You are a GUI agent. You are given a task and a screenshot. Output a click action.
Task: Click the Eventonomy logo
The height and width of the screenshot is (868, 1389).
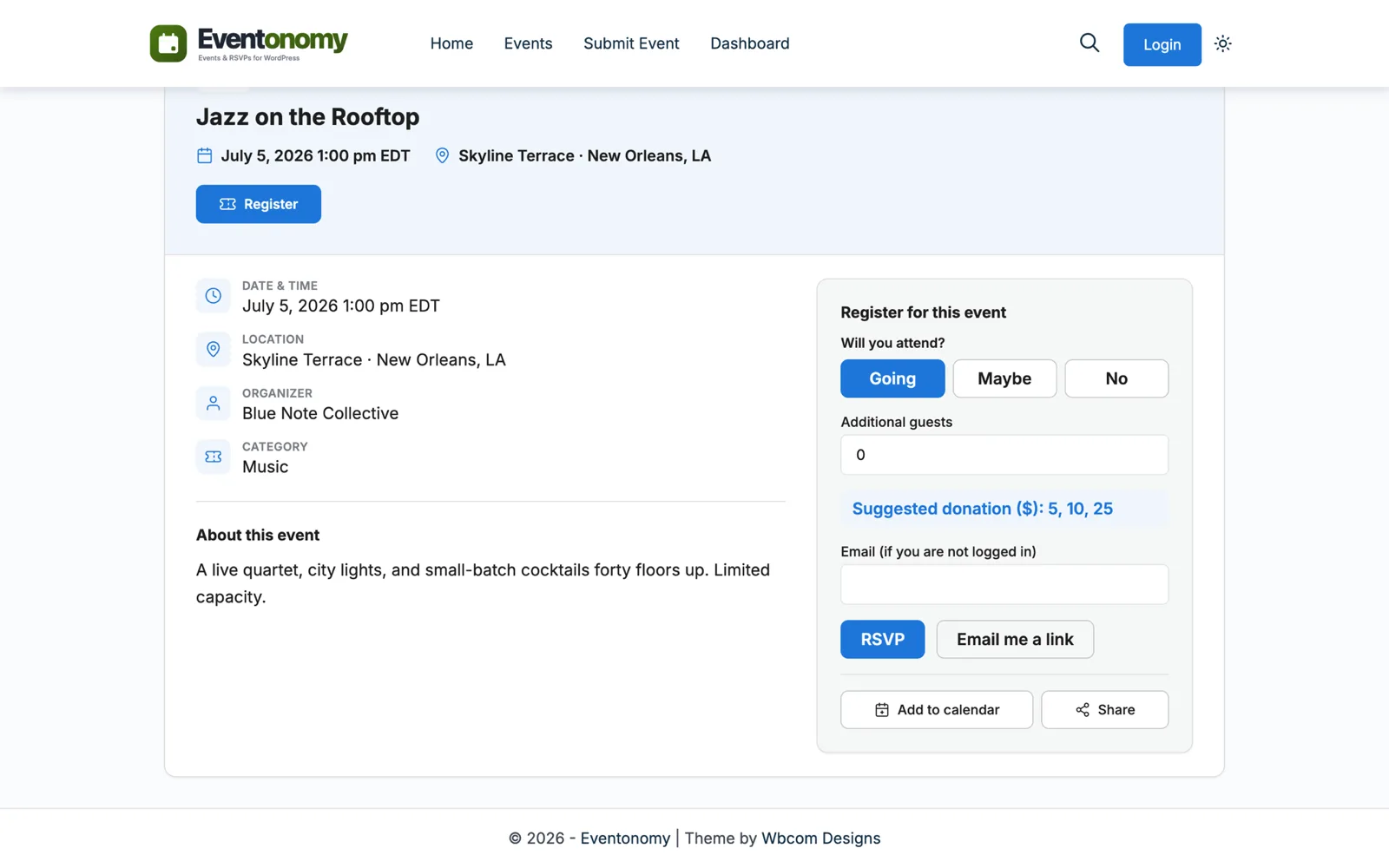pos(248,43)
